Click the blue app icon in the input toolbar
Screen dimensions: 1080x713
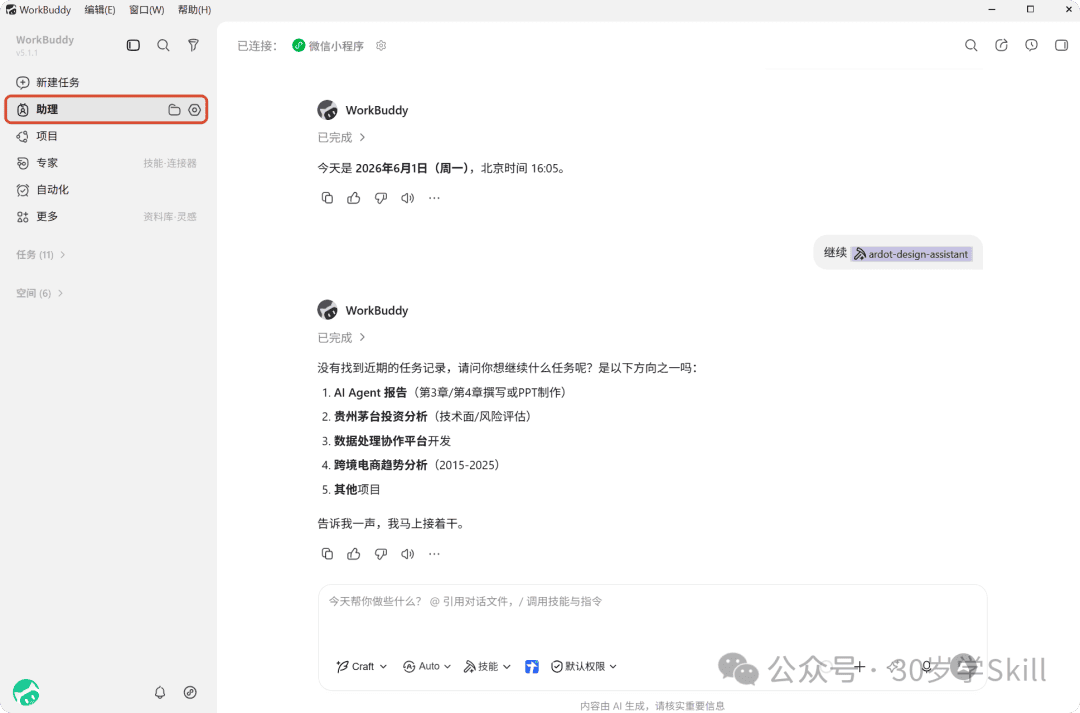(x=532, y=667)
